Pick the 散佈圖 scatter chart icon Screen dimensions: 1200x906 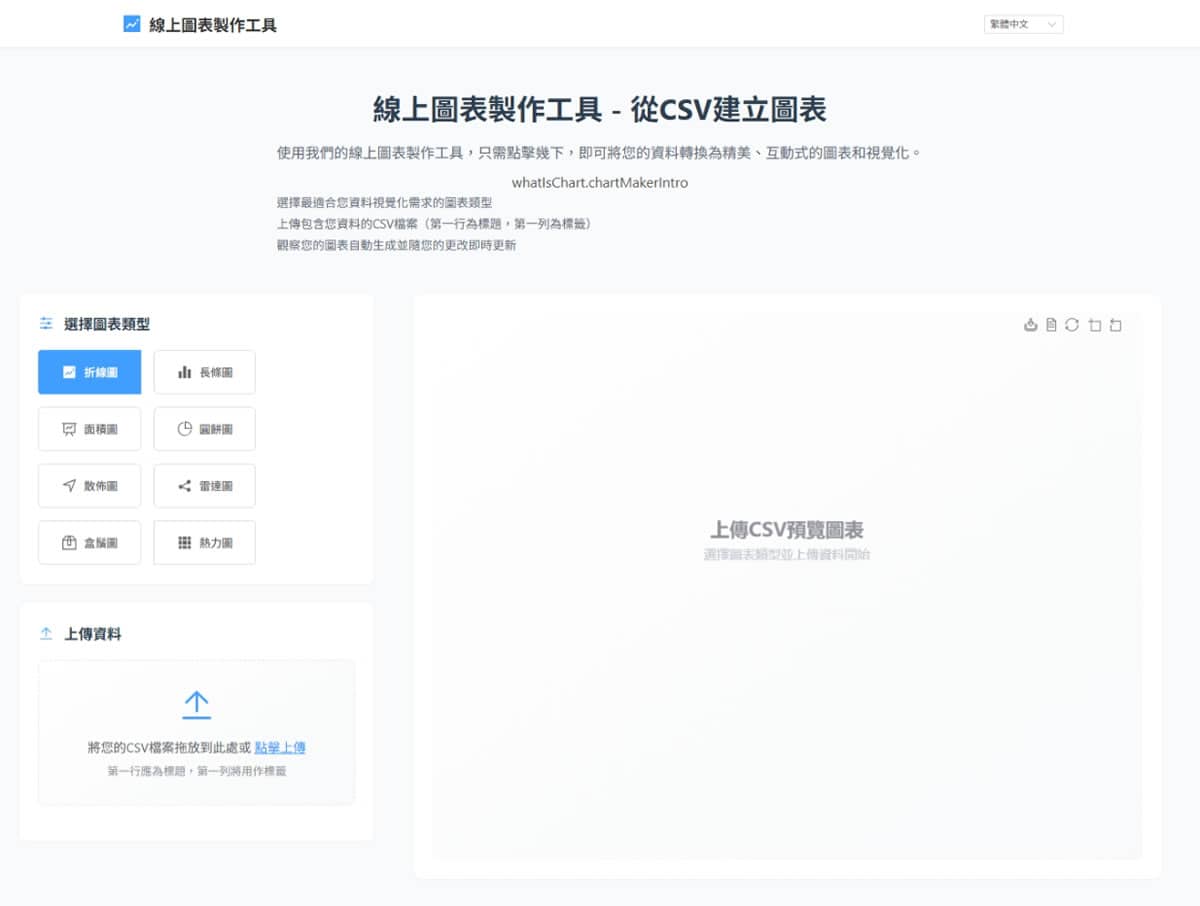coord(89,485)
